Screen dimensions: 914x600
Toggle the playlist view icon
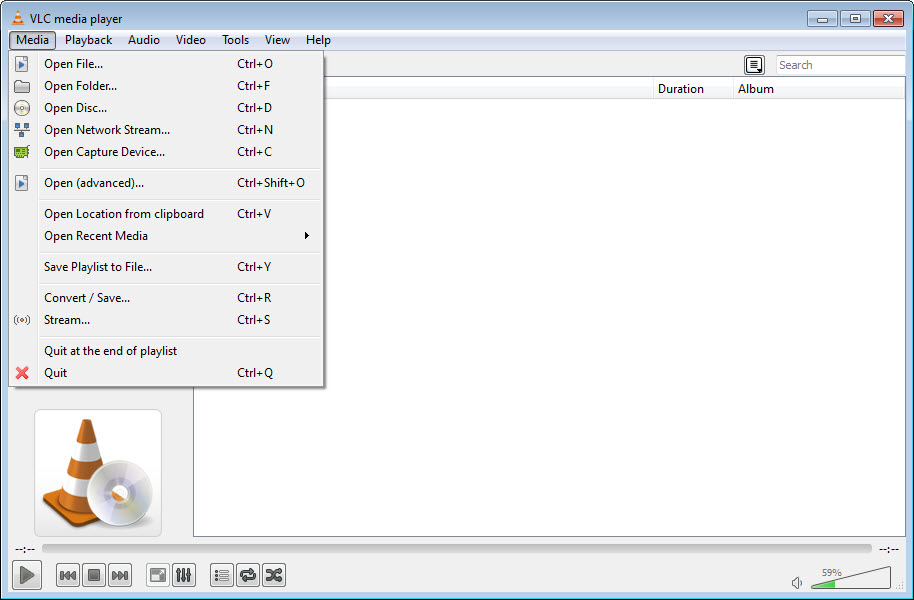222,576
